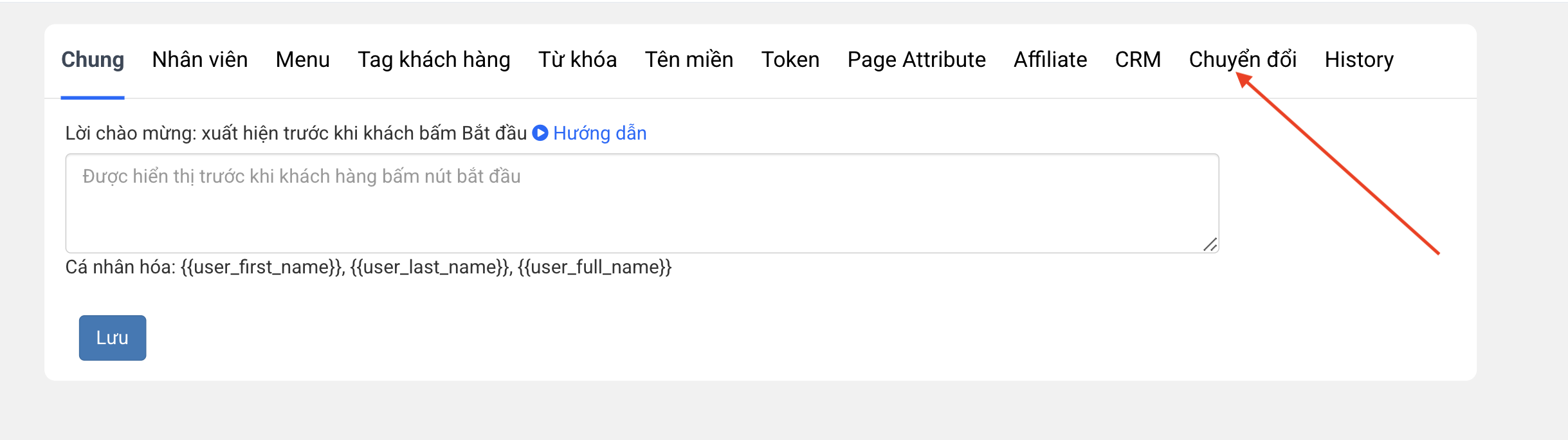This screenshot has height=440, width=1568.
Task: Click the {{user_full_name}} personalization token text
Action: coord(594,267)
